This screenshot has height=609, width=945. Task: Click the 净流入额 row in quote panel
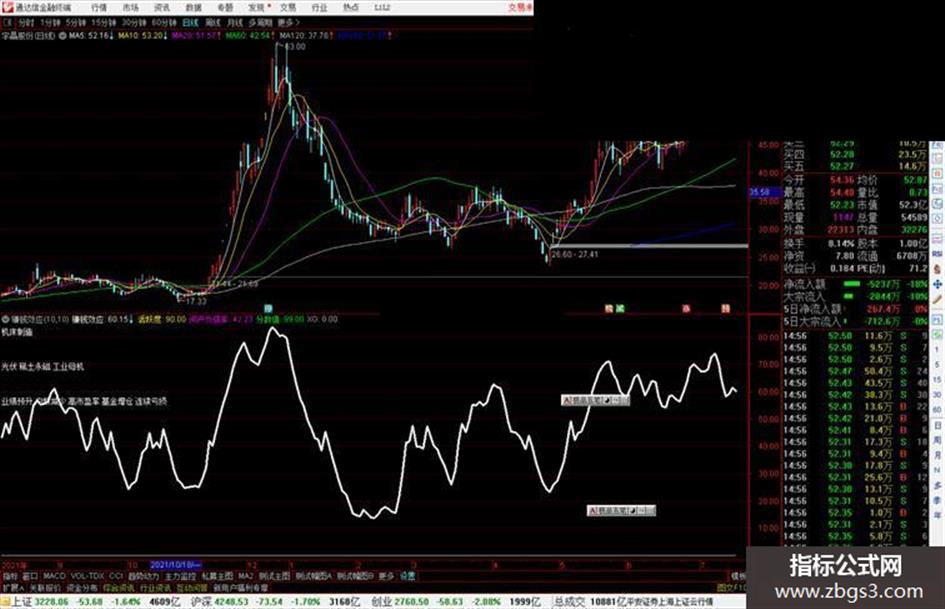pos(855,284)
